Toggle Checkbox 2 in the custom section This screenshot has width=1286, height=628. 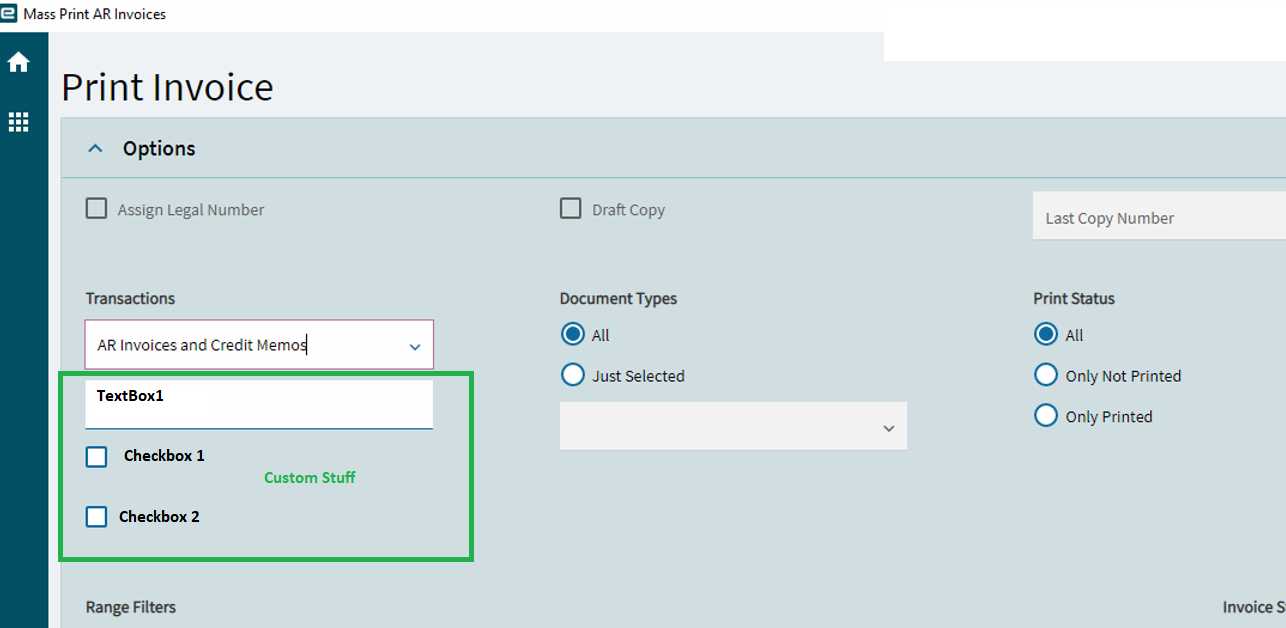click(x=96, y=517)
